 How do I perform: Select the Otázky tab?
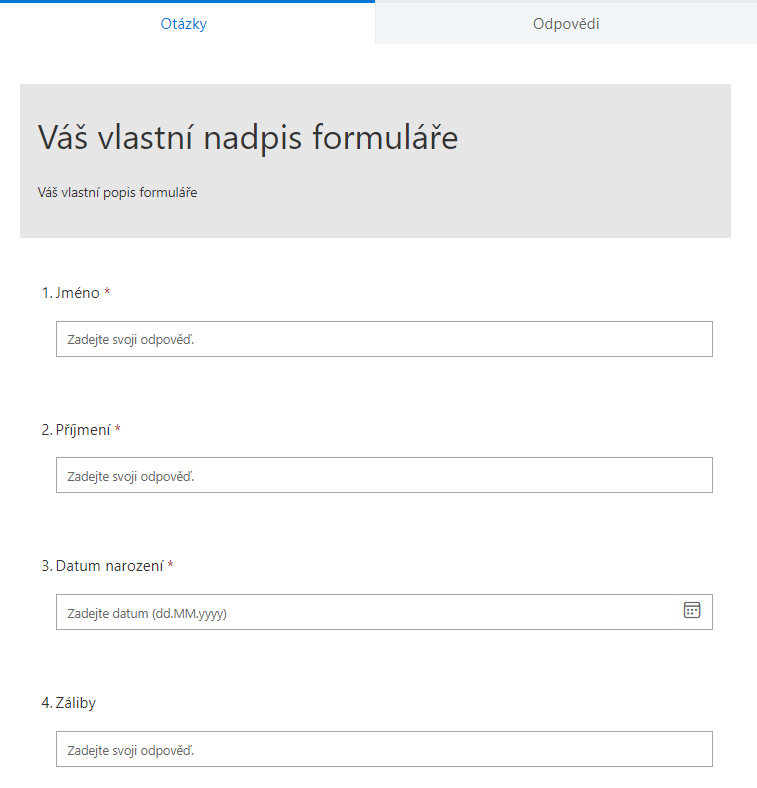[184, 24]
